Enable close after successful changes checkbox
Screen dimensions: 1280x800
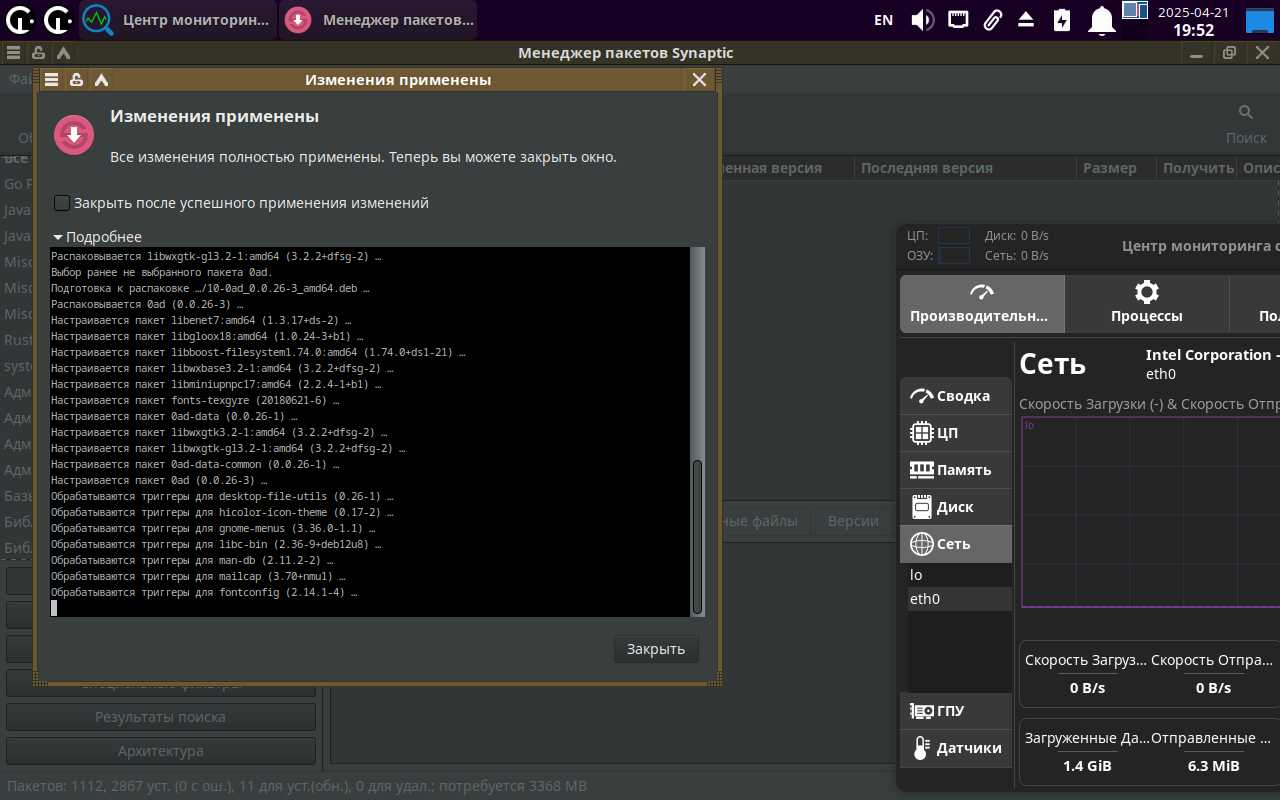(62, 203)
